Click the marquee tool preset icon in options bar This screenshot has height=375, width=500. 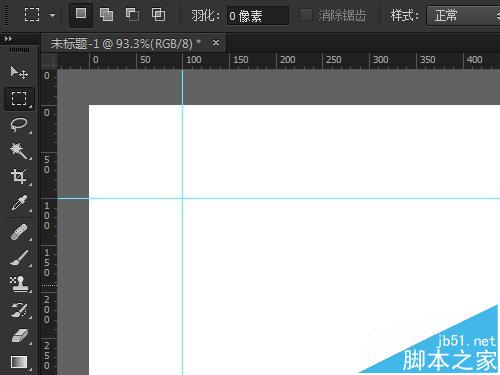pyautogui.click(x=32, y=15)
